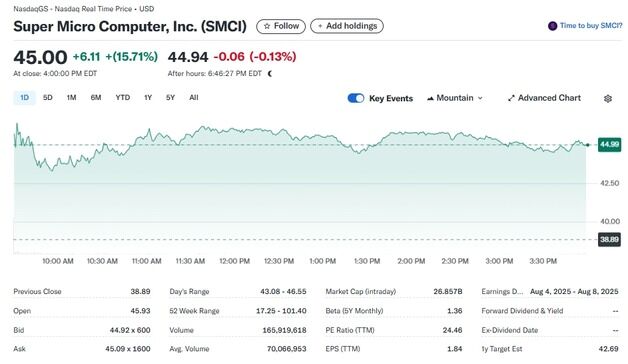Click the 38.89 previous close chart label

[609, 239]
